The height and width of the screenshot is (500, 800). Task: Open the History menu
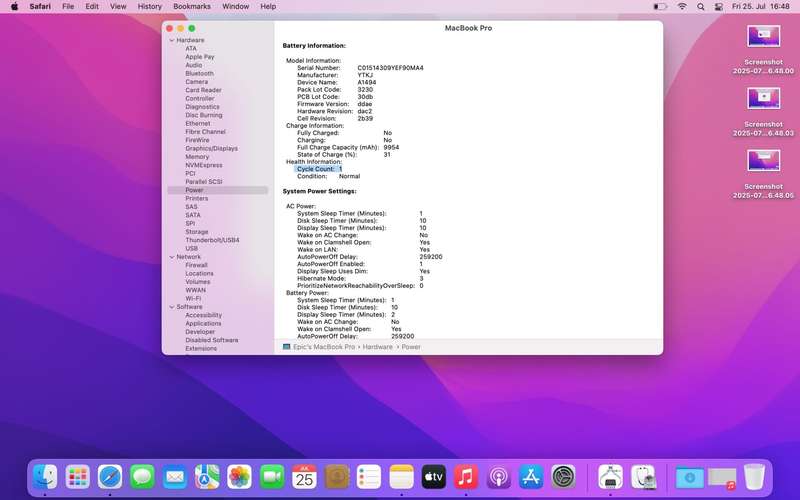[x=149, y=7]
